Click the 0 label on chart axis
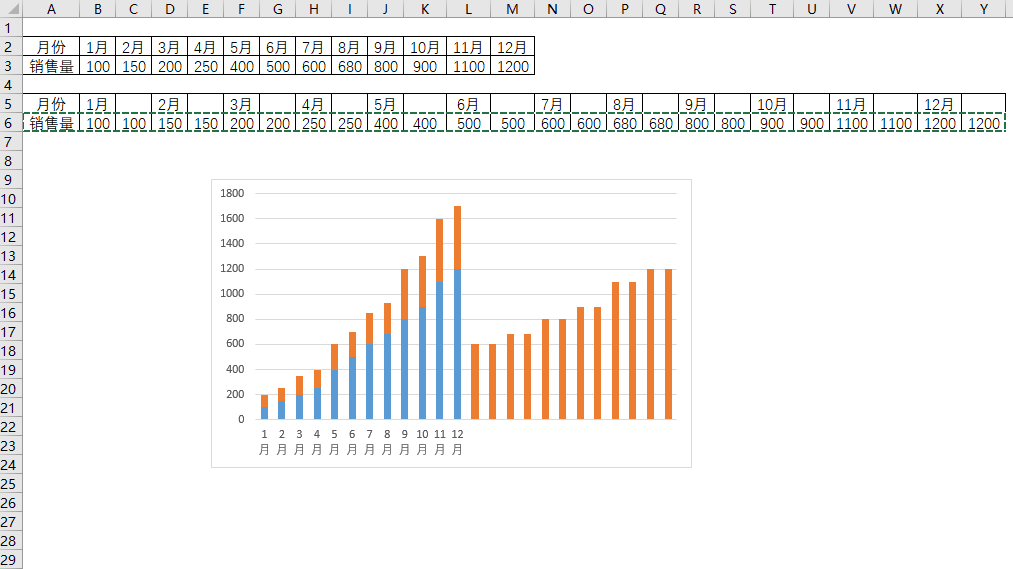The height and width of the screenshot is (569, 1013). pos(242,419)
